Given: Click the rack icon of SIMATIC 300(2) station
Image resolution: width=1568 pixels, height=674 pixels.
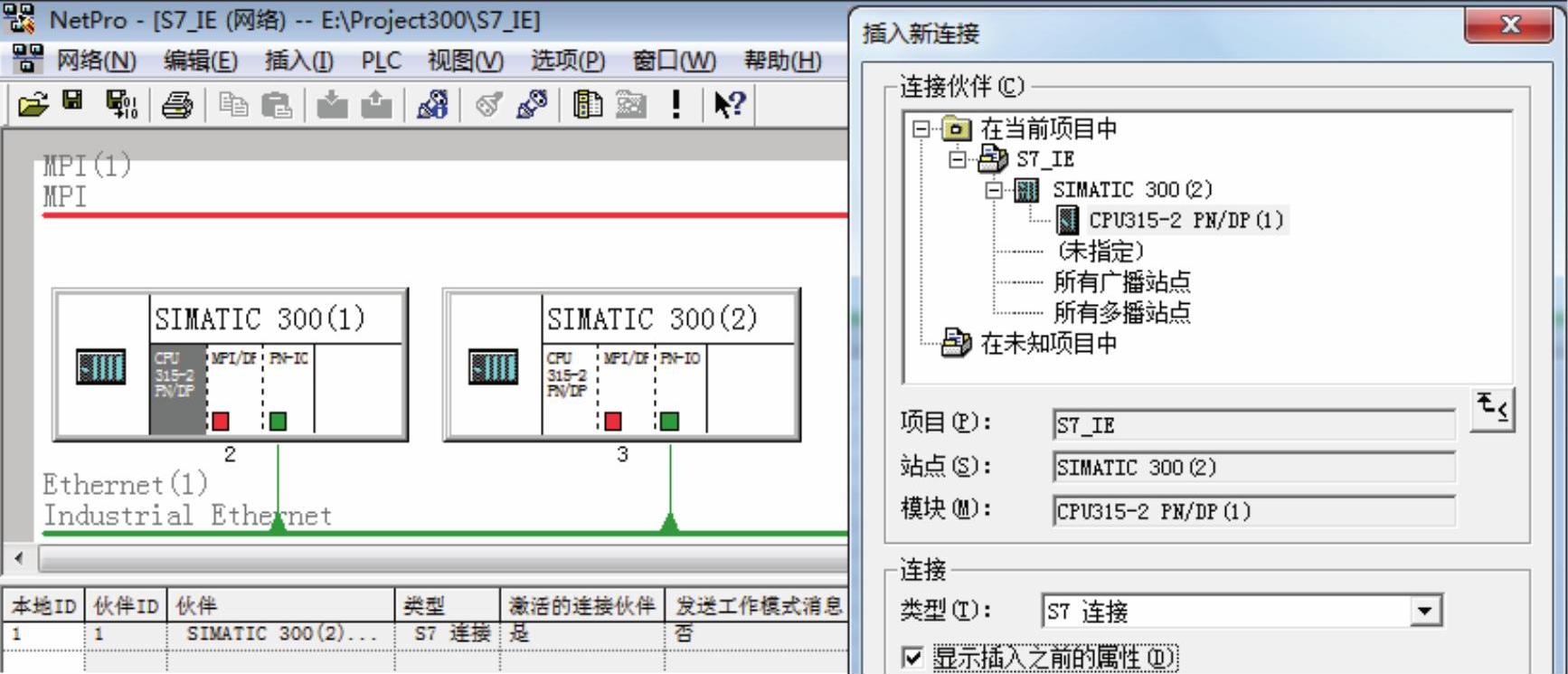Looking at the screenshot, I should [493, 366].
